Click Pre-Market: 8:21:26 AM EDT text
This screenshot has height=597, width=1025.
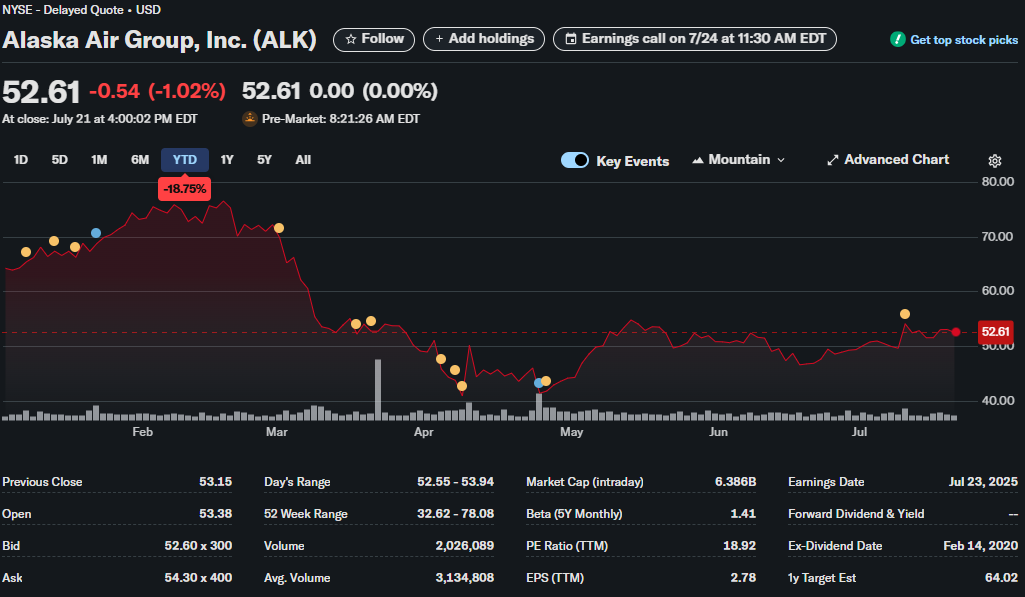pyautogui.click(x=341, y=119)
